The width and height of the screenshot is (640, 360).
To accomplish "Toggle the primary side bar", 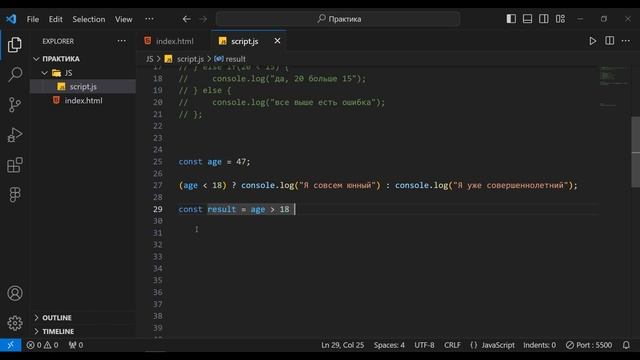I will coord(511,19).
